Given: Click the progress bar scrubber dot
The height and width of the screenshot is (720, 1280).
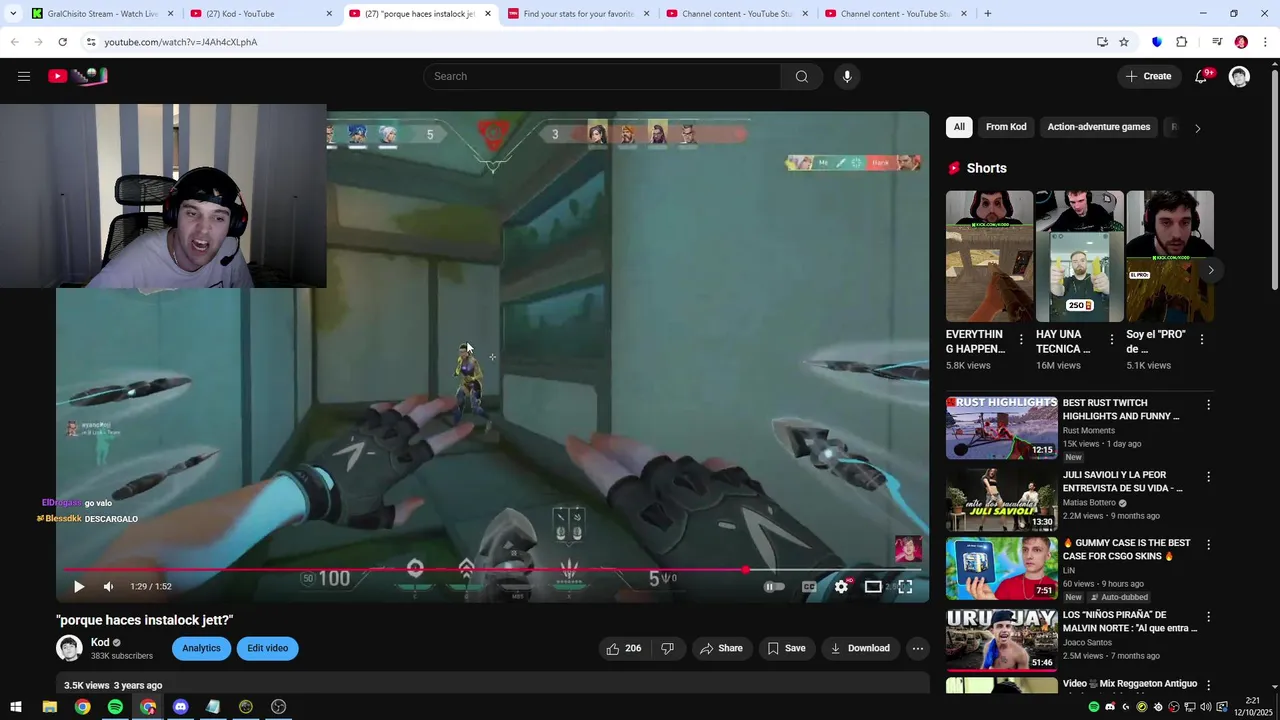Looking at the screenshot, I should coord(746,570).
